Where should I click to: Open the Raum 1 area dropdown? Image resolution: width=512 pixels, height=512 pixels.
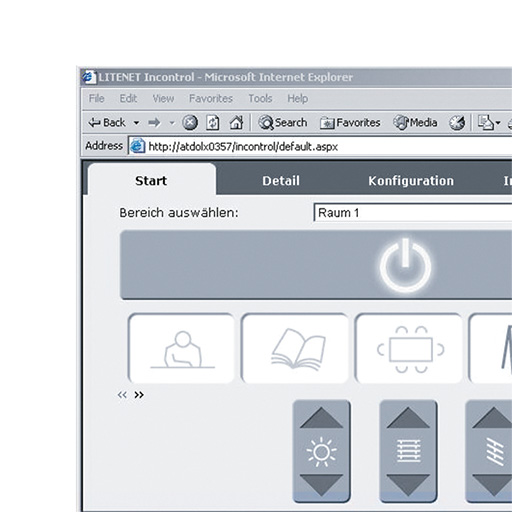click(413, 212)
